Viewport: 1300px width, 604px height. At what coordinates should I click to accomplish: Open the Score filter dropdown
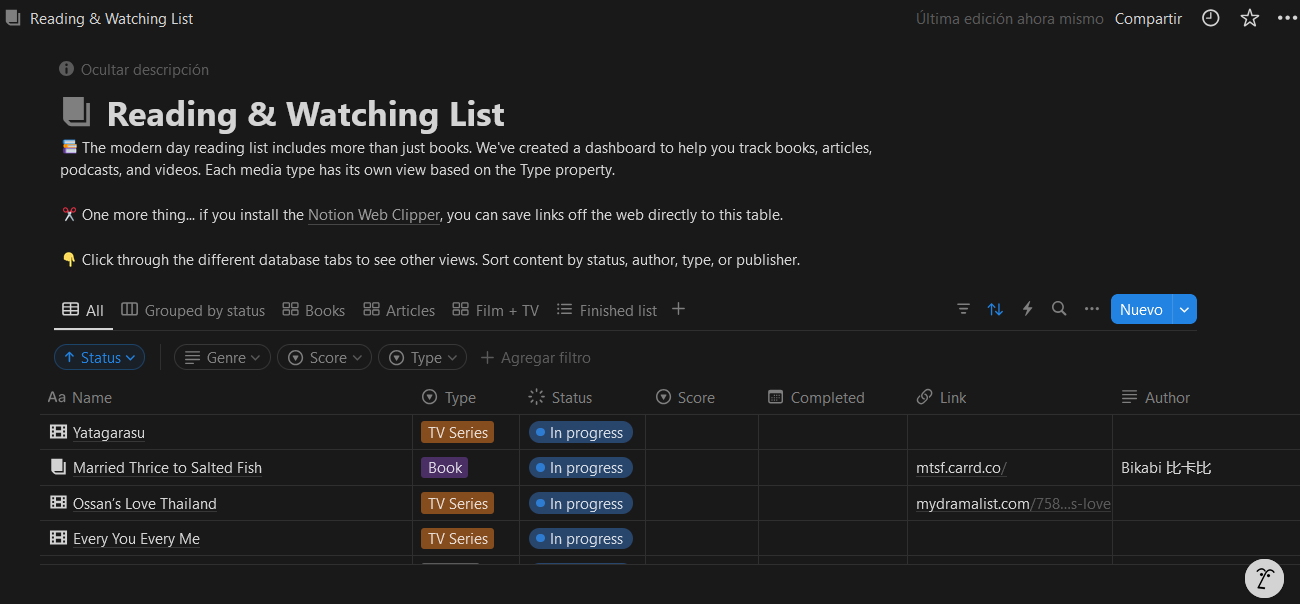pos(324,357)
